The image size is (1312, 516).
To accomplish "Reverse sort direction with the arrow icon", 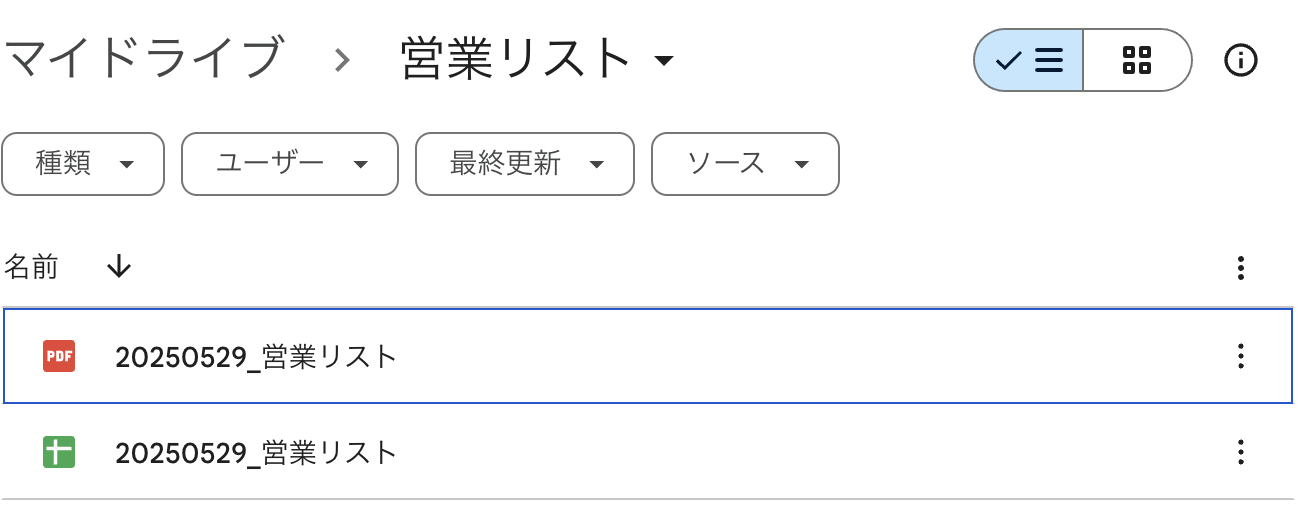I will [x=119, y=267].
